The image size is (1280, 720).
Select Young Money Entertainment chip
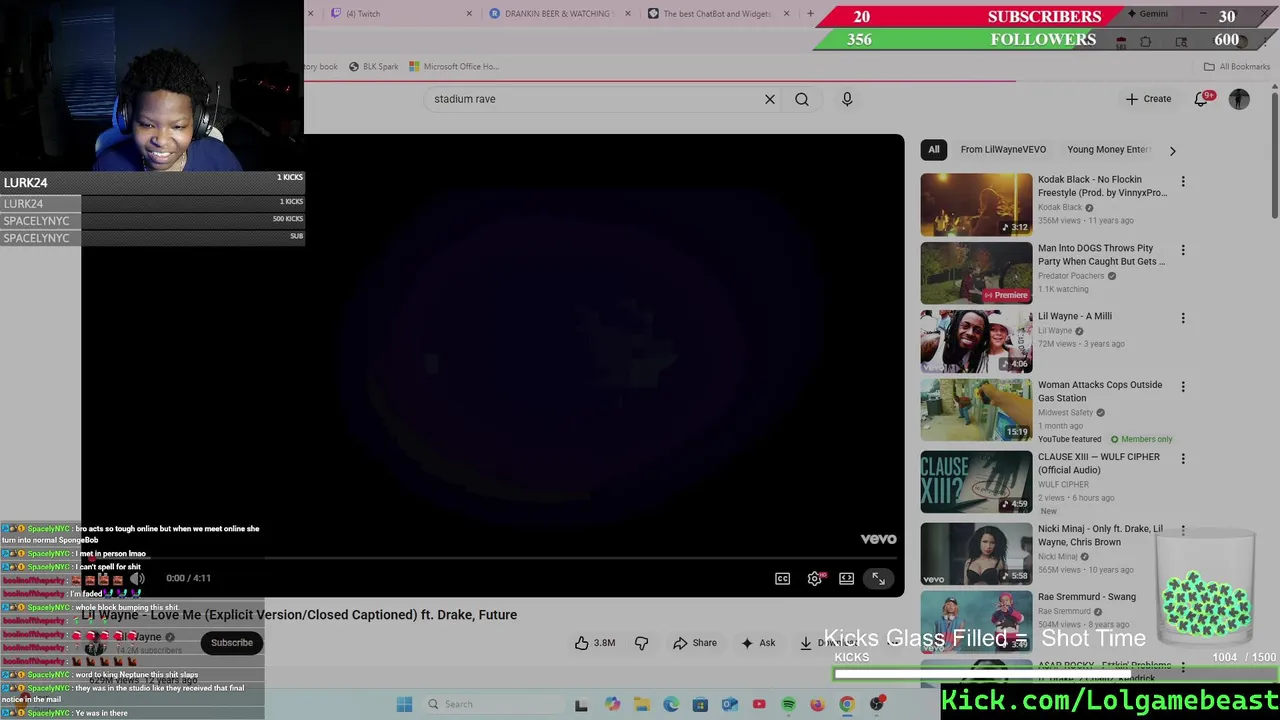[x=1108, y=150]
